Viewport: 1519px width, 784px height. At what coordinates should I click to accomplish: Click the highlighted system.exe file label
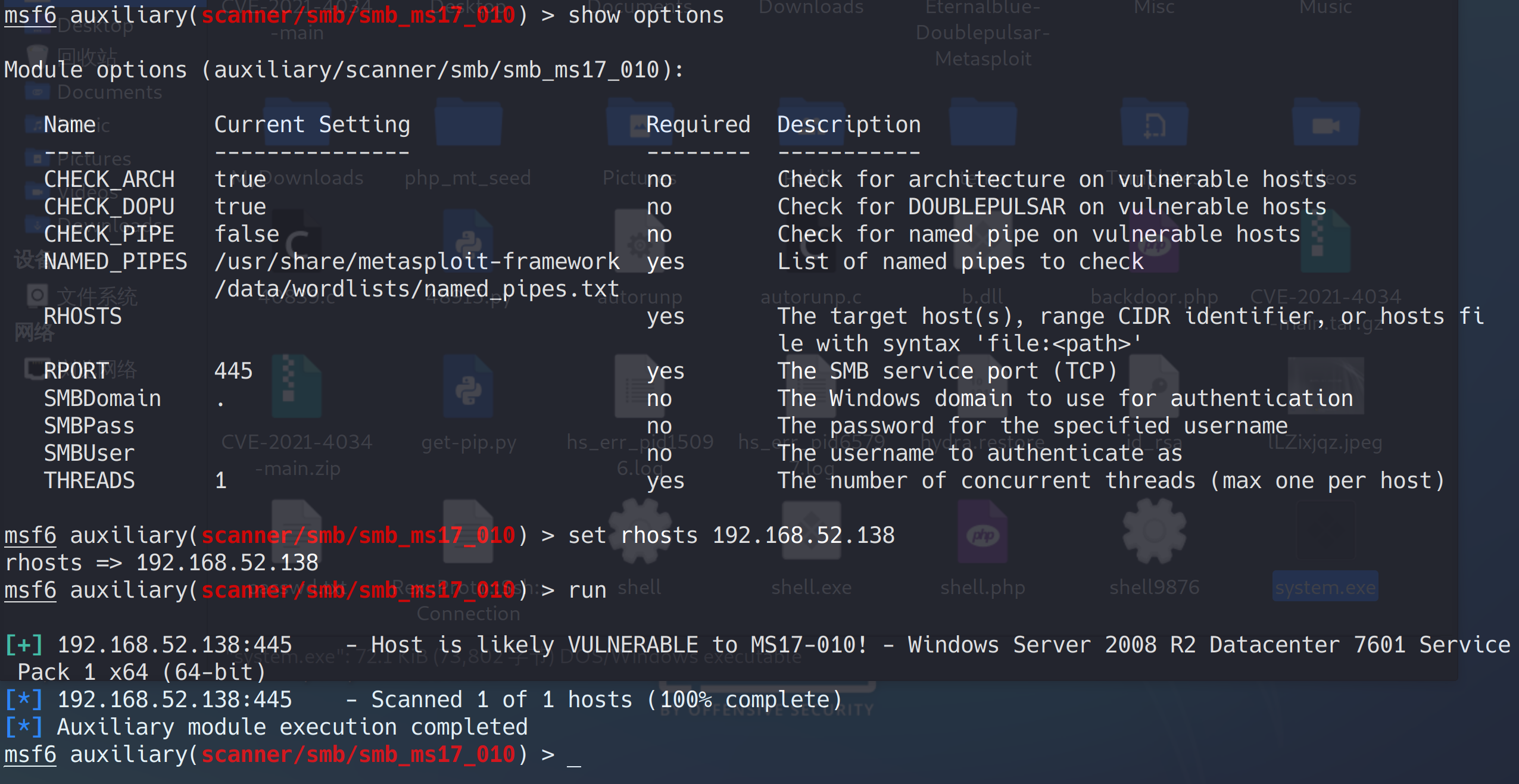point(1325,588)
